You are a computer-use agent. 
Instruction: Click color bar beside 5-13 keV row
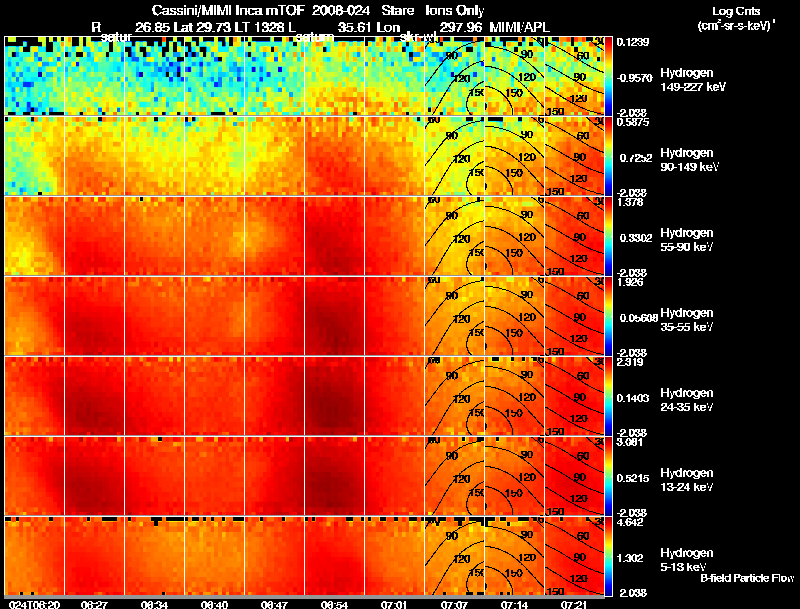(x=608, y=556)
